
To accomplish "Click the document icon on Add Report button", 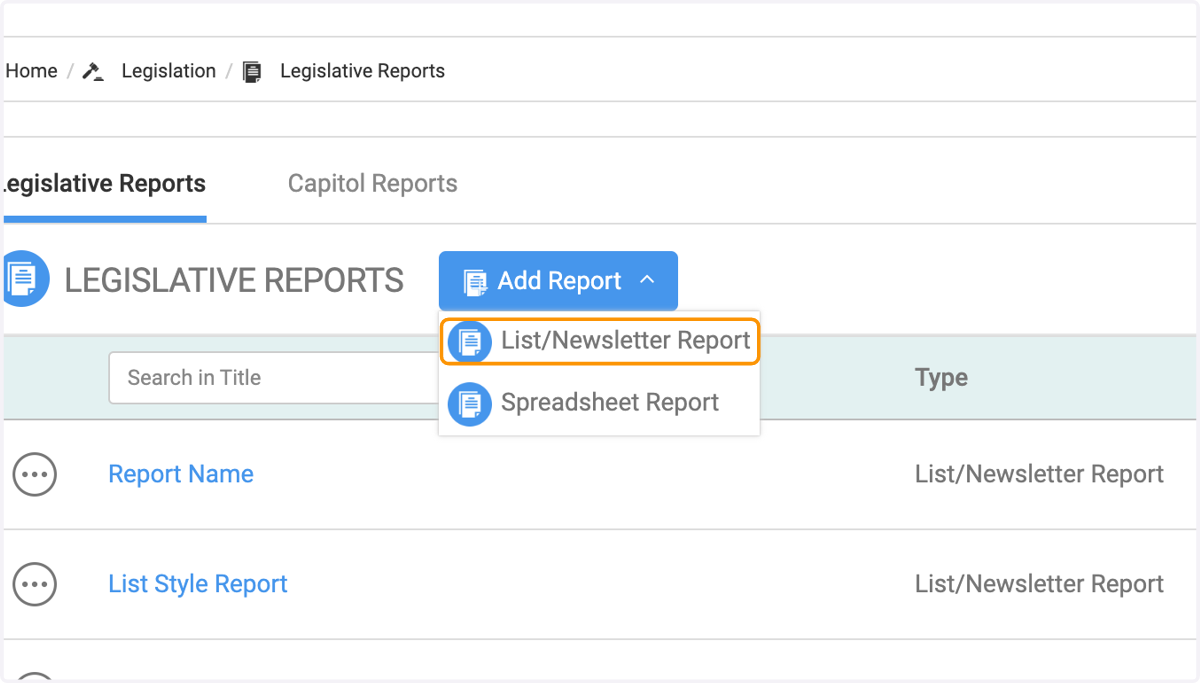I will coord(475,282).
